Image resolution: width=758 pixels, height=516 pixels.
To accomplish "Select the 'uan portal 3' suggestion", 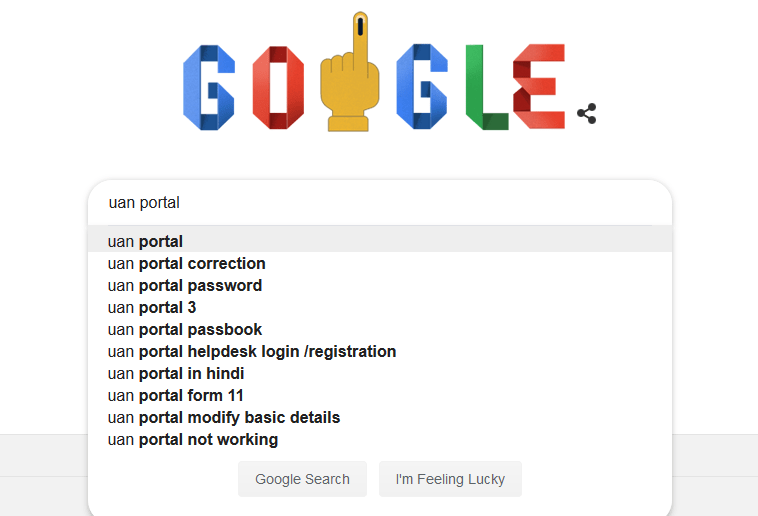I will click(x=380, y=308).
